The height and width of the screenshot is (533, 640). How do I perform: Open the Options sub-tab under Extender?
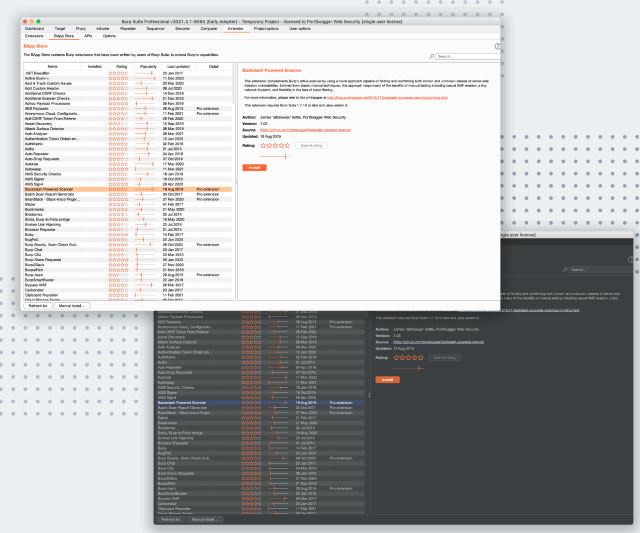(109, 36)
